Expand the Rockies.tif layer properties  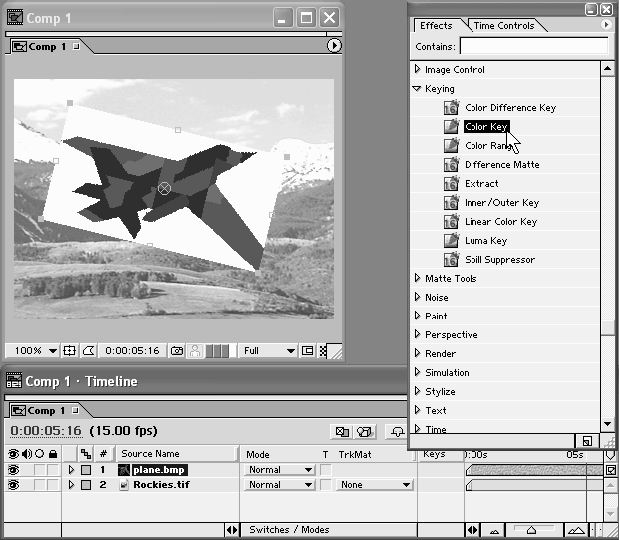pos(71,485)
